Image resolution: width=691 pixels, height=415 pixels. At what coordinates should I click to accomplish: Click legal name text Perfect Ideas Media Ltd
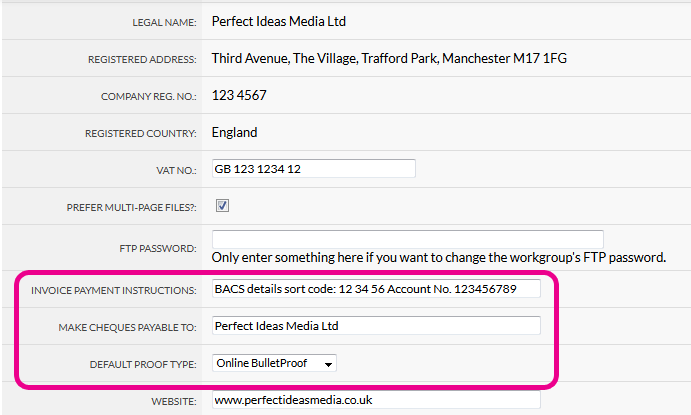(x=279, y=22)
